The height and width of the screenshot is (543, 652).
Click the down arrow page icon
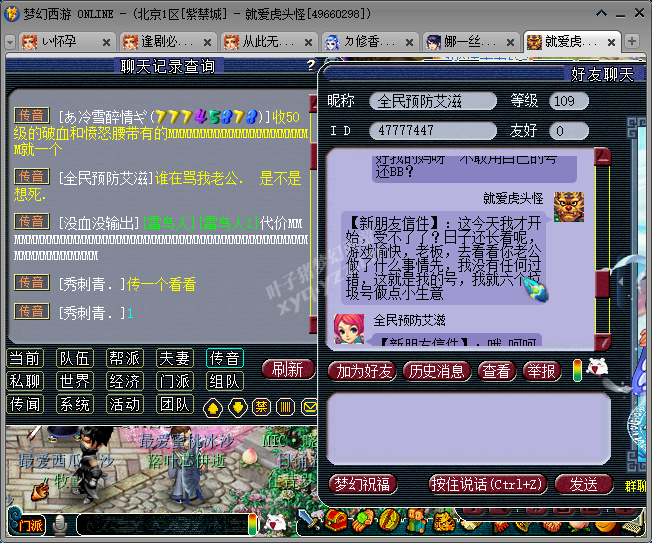238,407
